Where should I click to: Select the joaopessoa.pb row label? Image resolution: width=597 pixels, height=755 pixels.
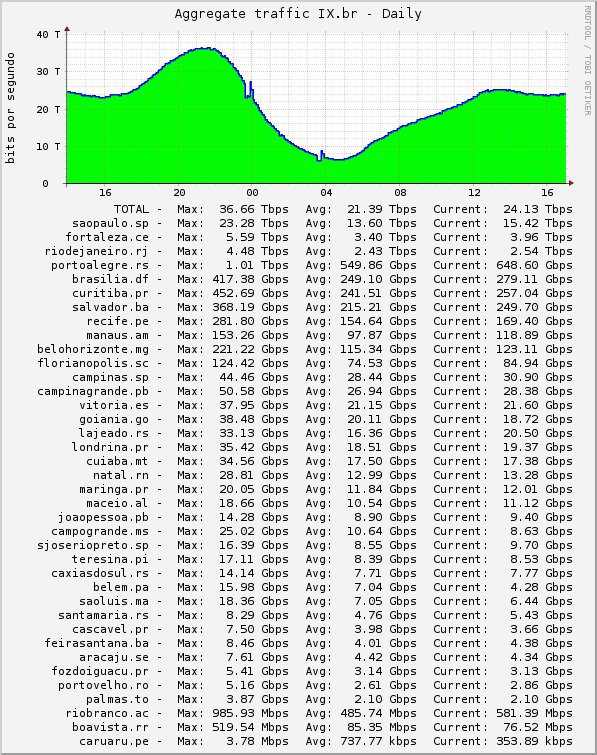tap(104, 517)
